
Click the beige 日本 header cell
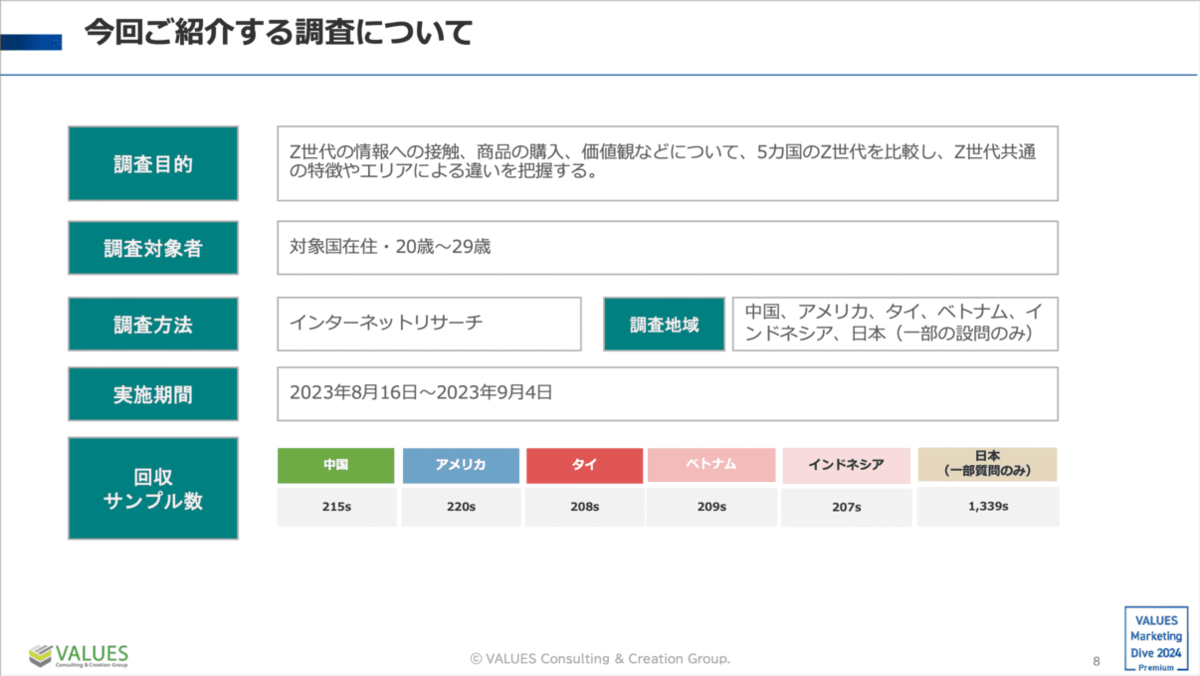click(x=987, y=464)
